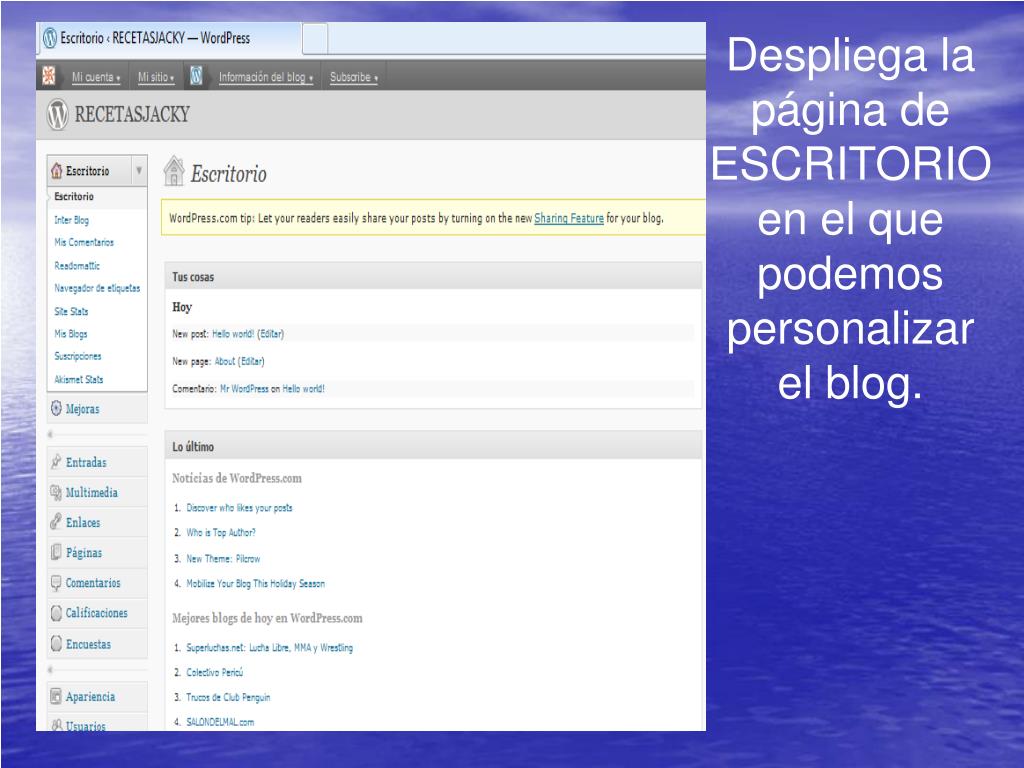Open Inter Blog in sidebar
This screenshot has width=1024, height=768.
[x=72, y=220]
